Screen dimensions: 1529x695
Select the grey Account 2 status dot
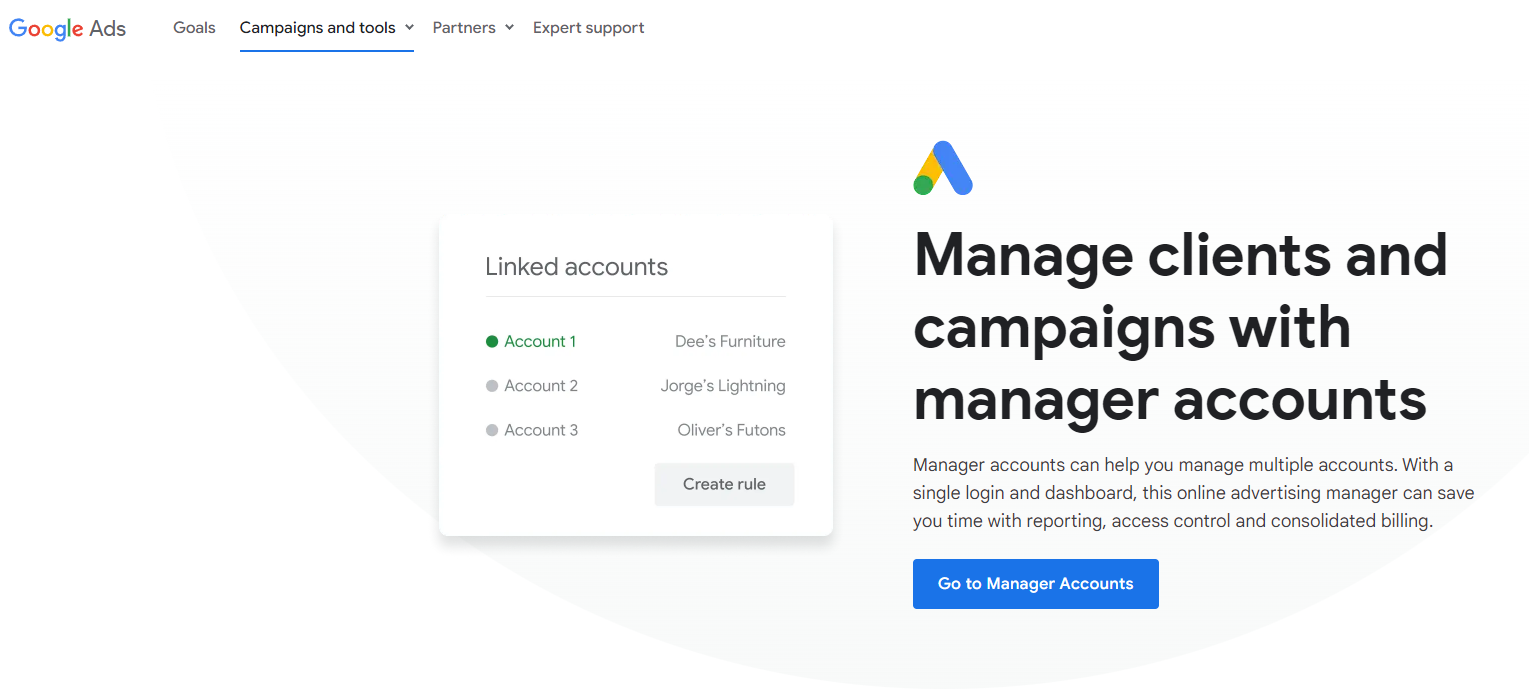click(x=492, y=386)
